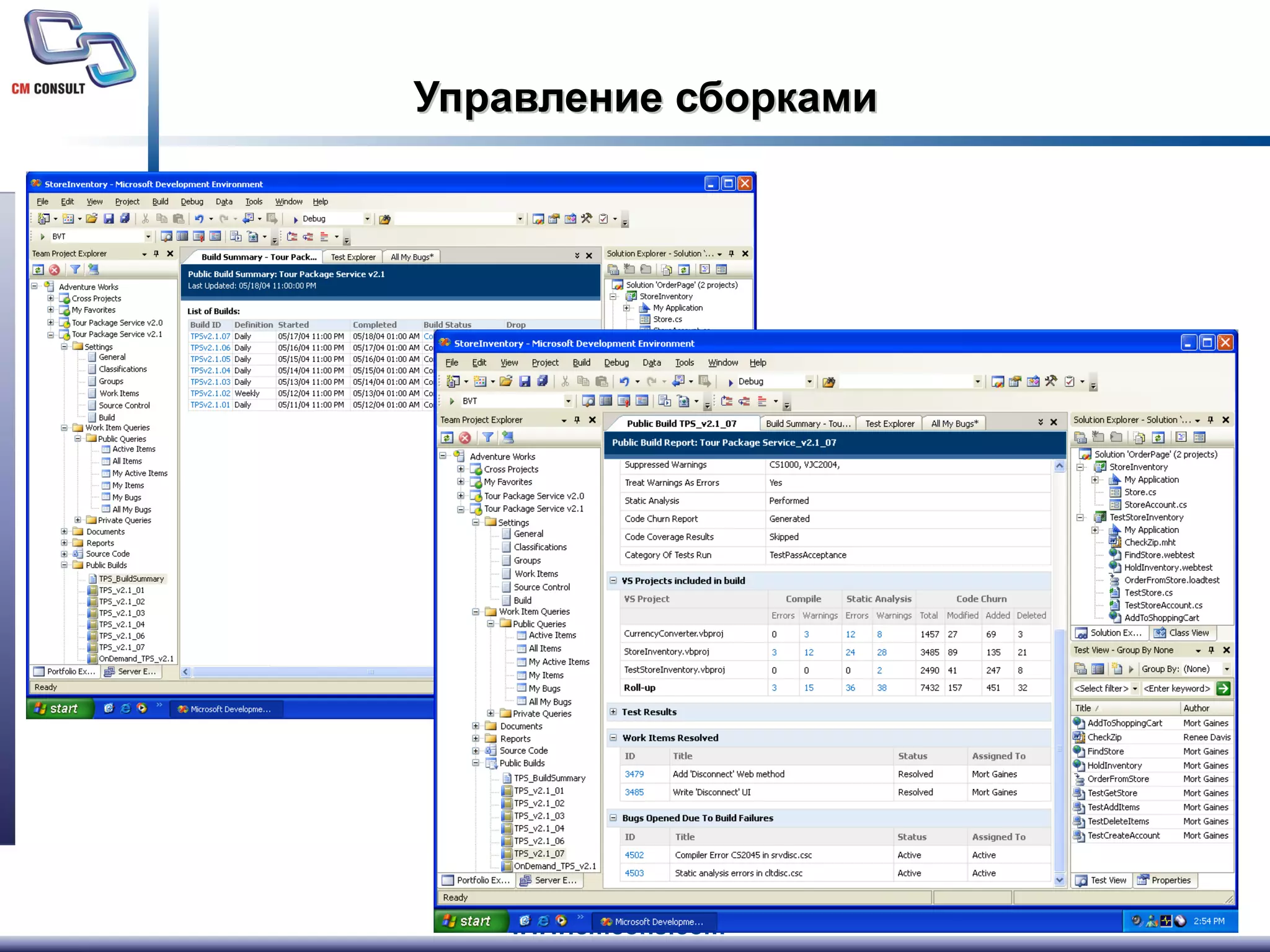The height and width of the screenshot is (952, 1270).
Task: Open Build menu in front window
Action: [x=581, y=363]
